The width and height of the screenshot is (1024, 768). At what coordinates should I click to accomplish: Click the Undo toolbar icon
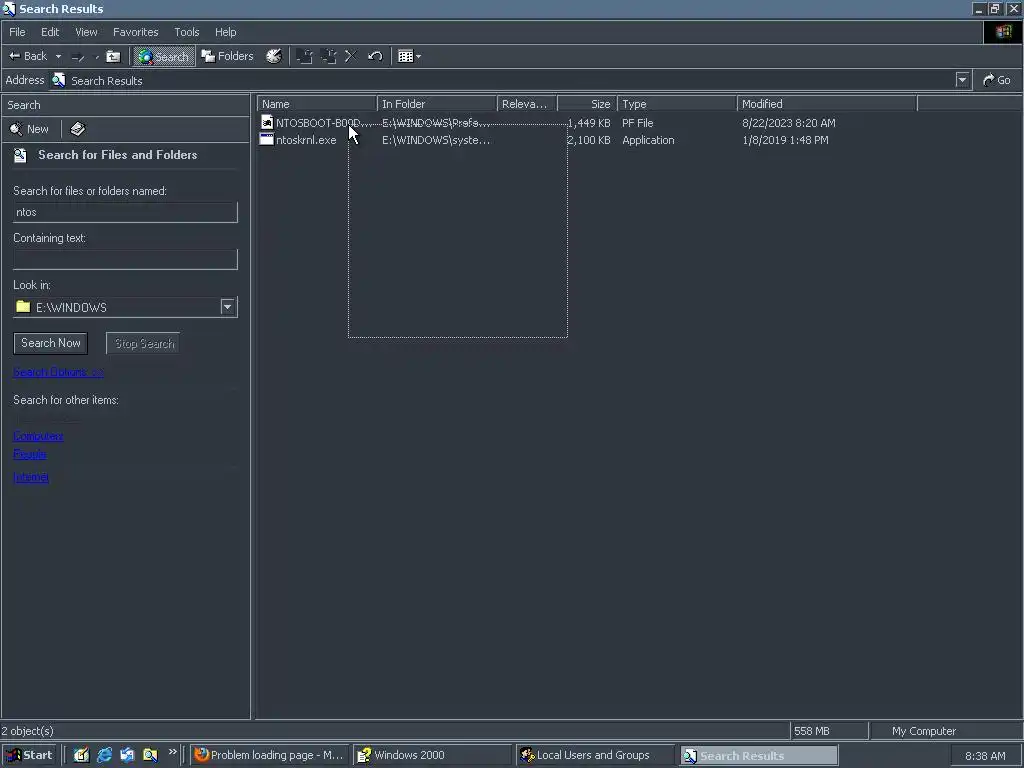[375, 56]
